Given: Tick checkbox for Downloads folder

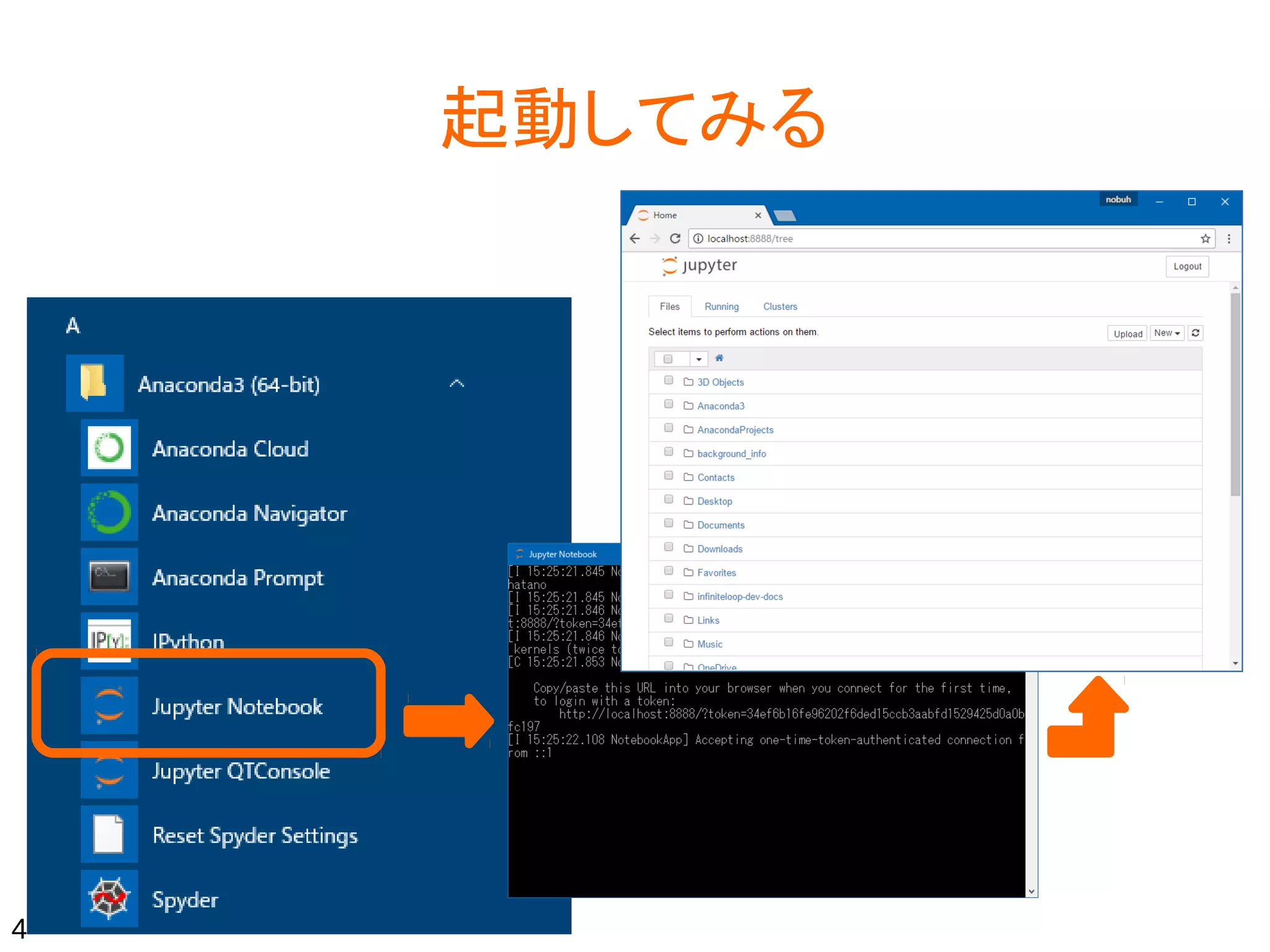Looking at the screenshot, I should pos(668,547).
